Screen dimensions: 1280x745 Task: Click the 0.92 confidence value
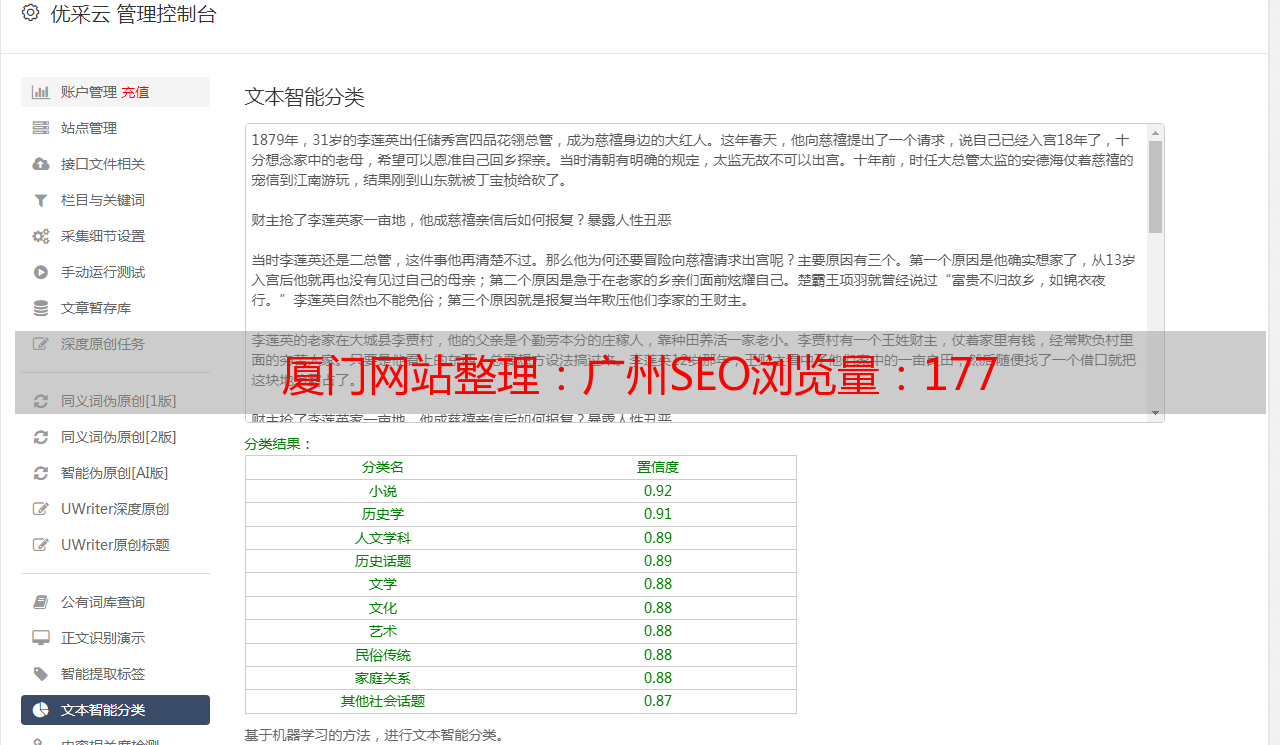[x=658, y=491]
